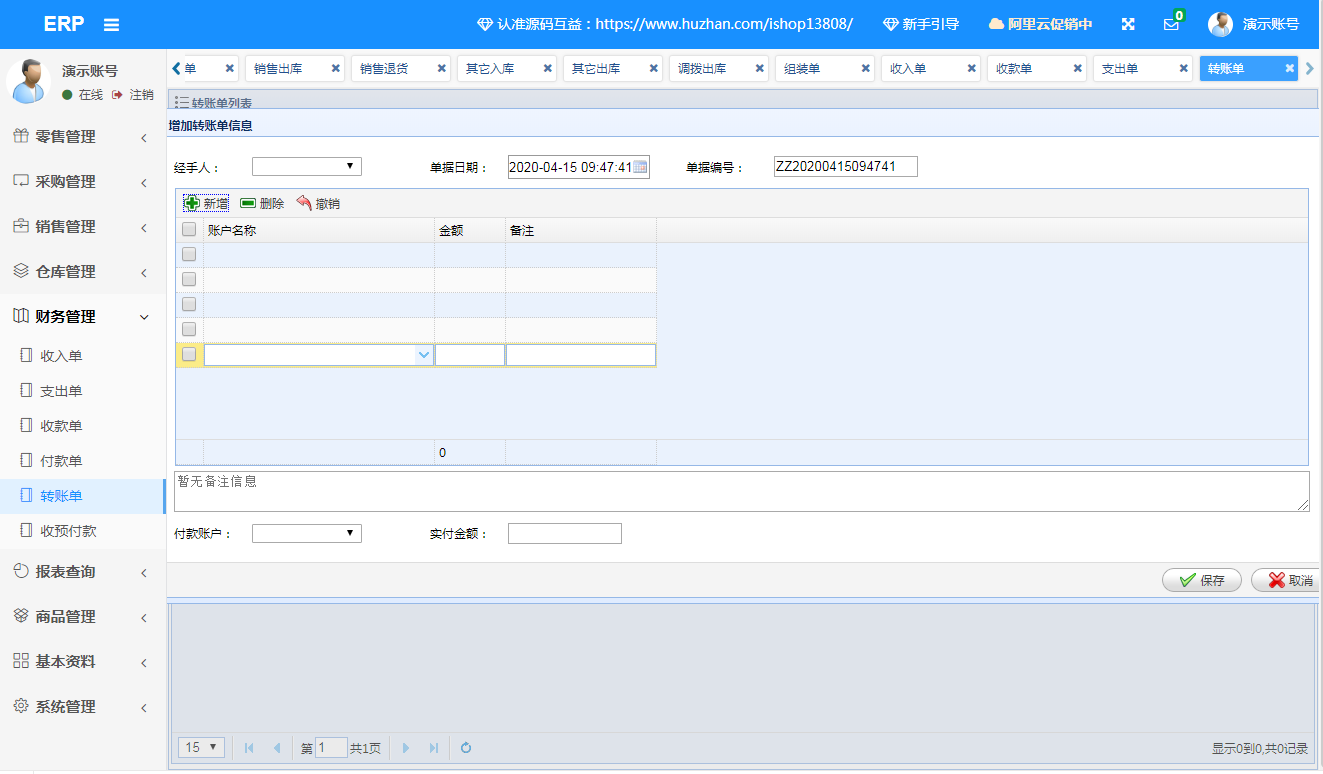
Task: Tick the highlighted editing row checkbox
Action: click(189, 354)
